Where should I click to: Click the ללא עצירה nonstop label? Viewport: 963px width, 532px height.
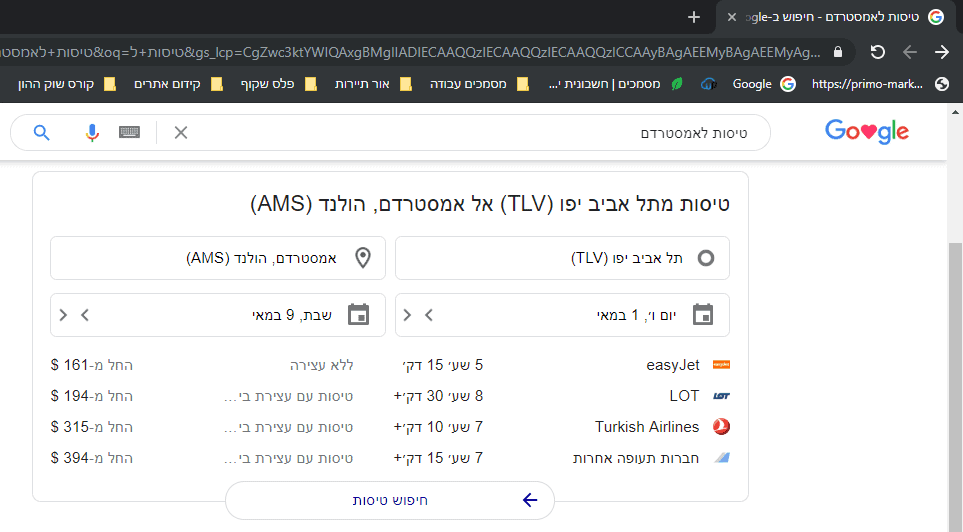click(x=322, y=365)
